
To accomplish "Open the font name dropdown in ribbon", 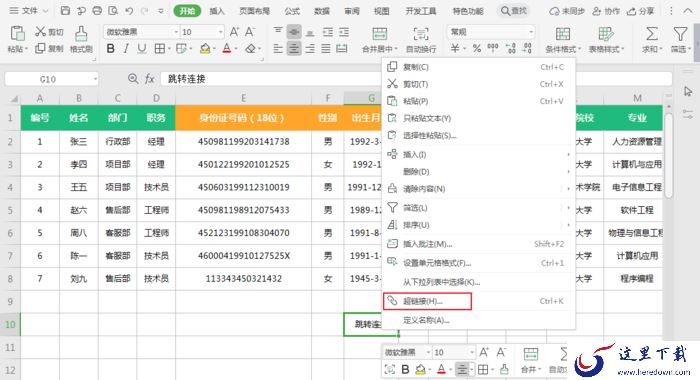I will point(175,32).
